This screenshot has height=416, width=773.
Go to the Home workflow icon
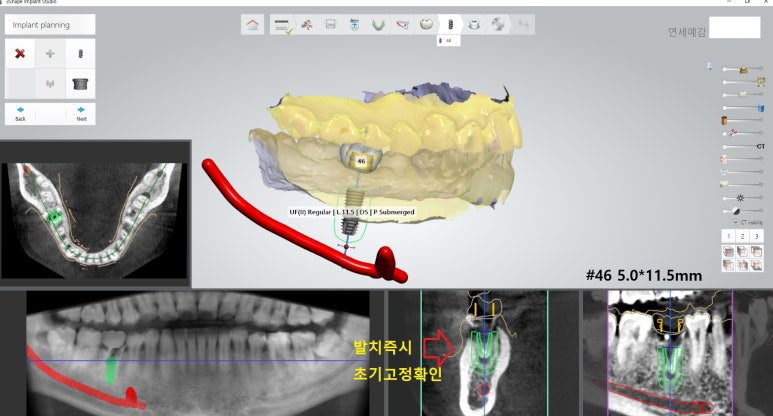tap(252, 25)
